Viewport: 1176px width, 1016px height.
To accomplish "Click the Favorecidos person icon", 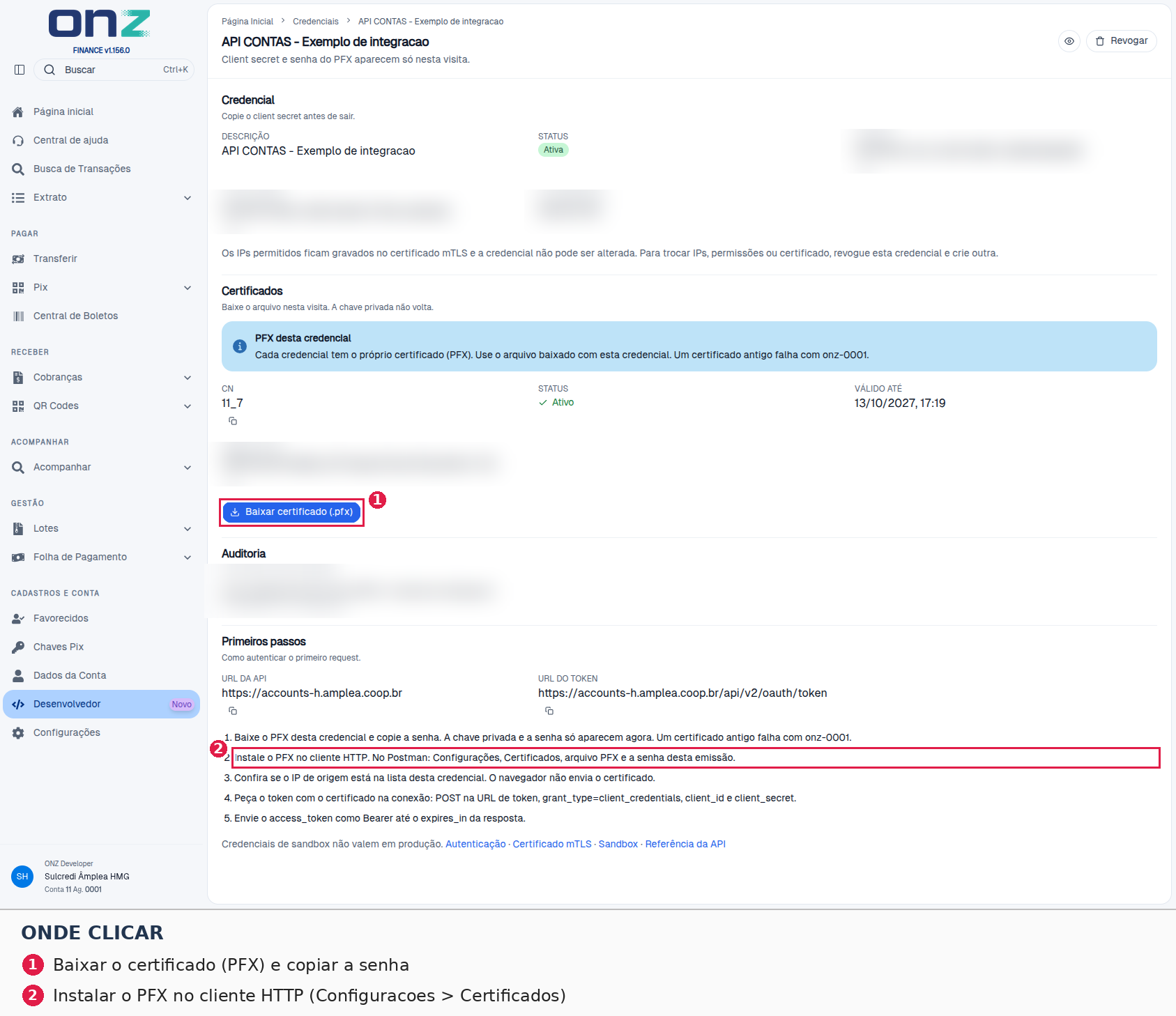I will [18, 618].
